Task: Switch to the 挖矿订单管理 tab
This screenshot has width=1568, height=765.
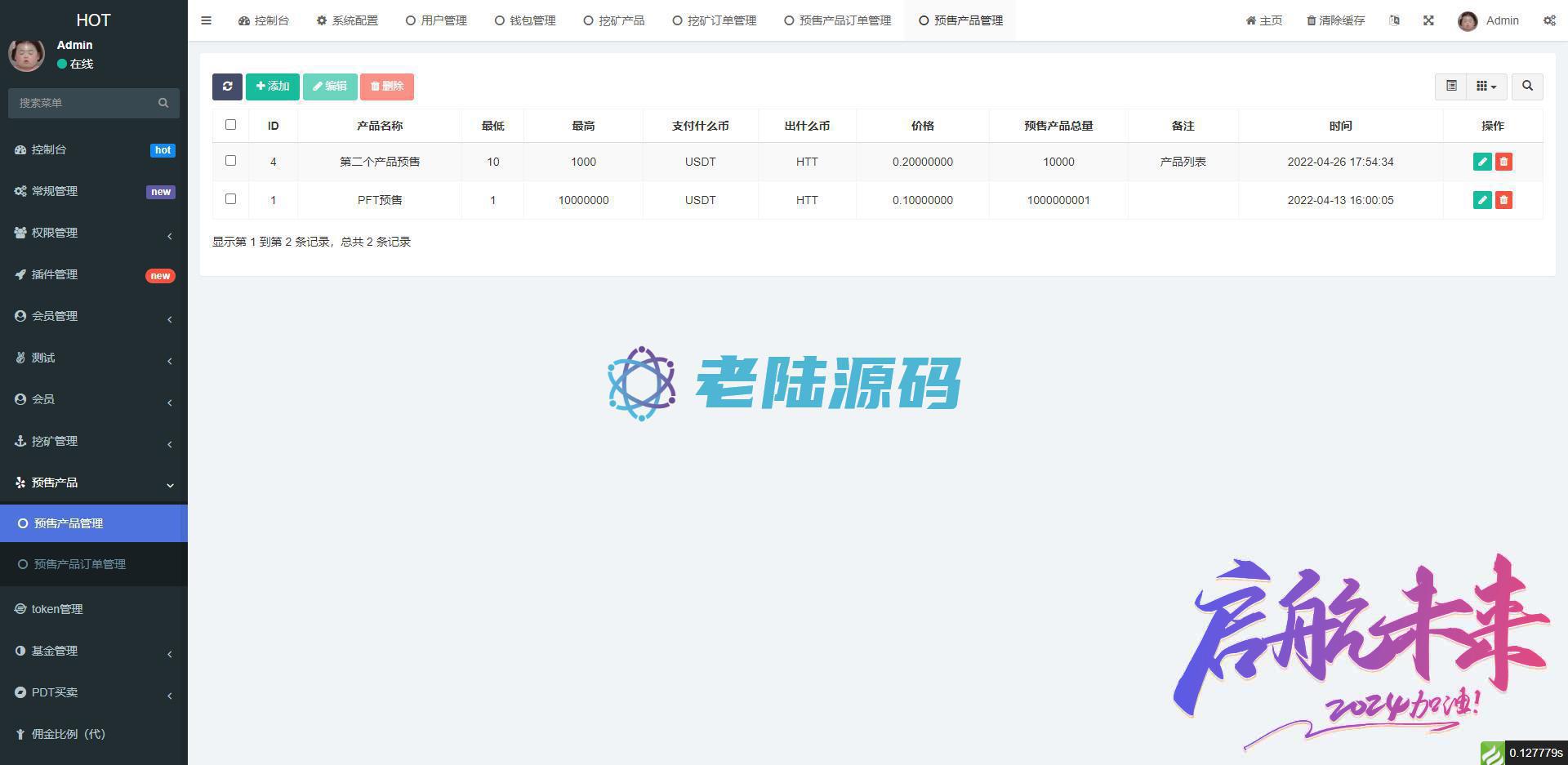Action: click(x=715, y=20)
